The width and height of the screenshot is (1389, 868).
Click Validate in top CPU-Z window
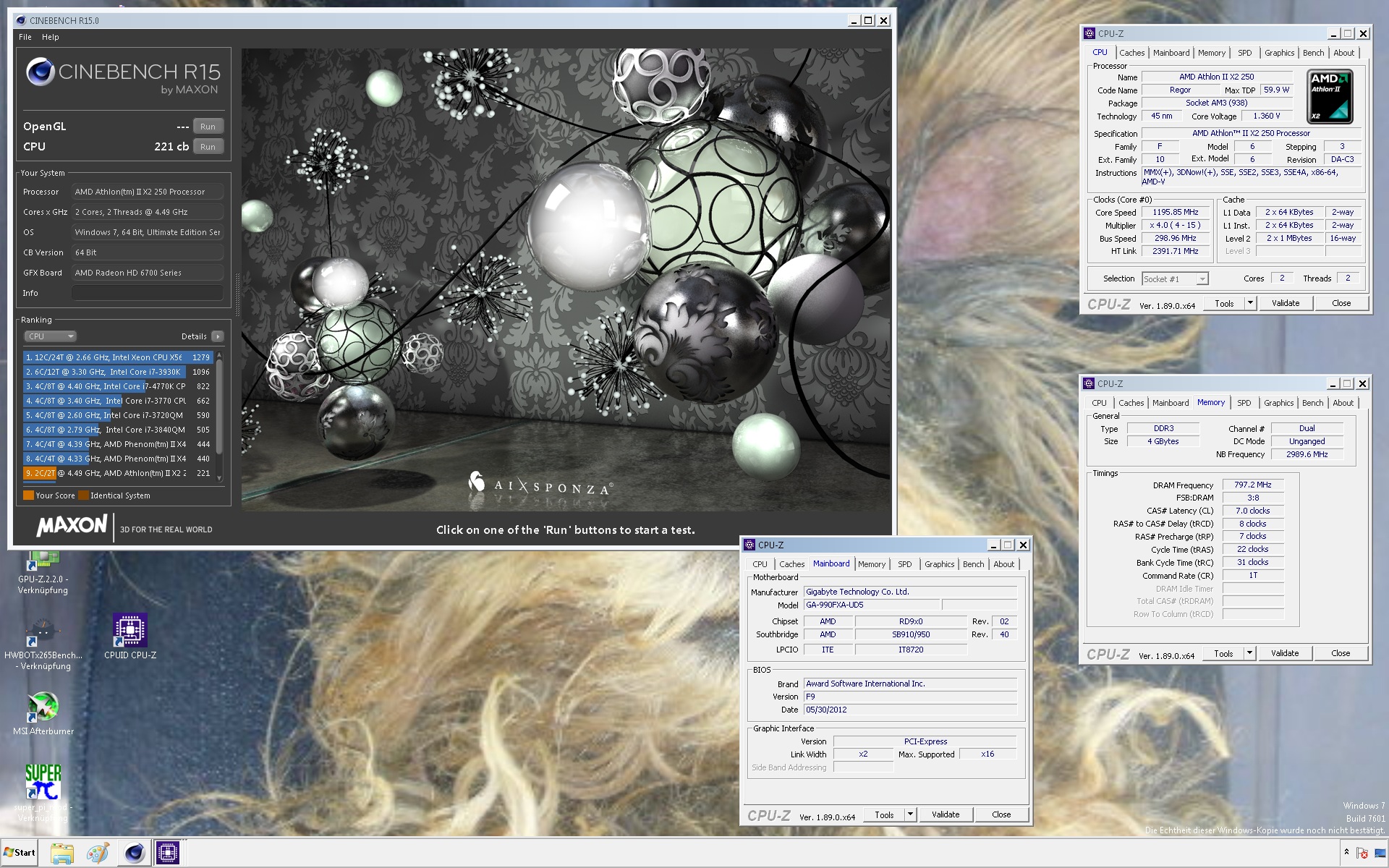(1286, 303)
